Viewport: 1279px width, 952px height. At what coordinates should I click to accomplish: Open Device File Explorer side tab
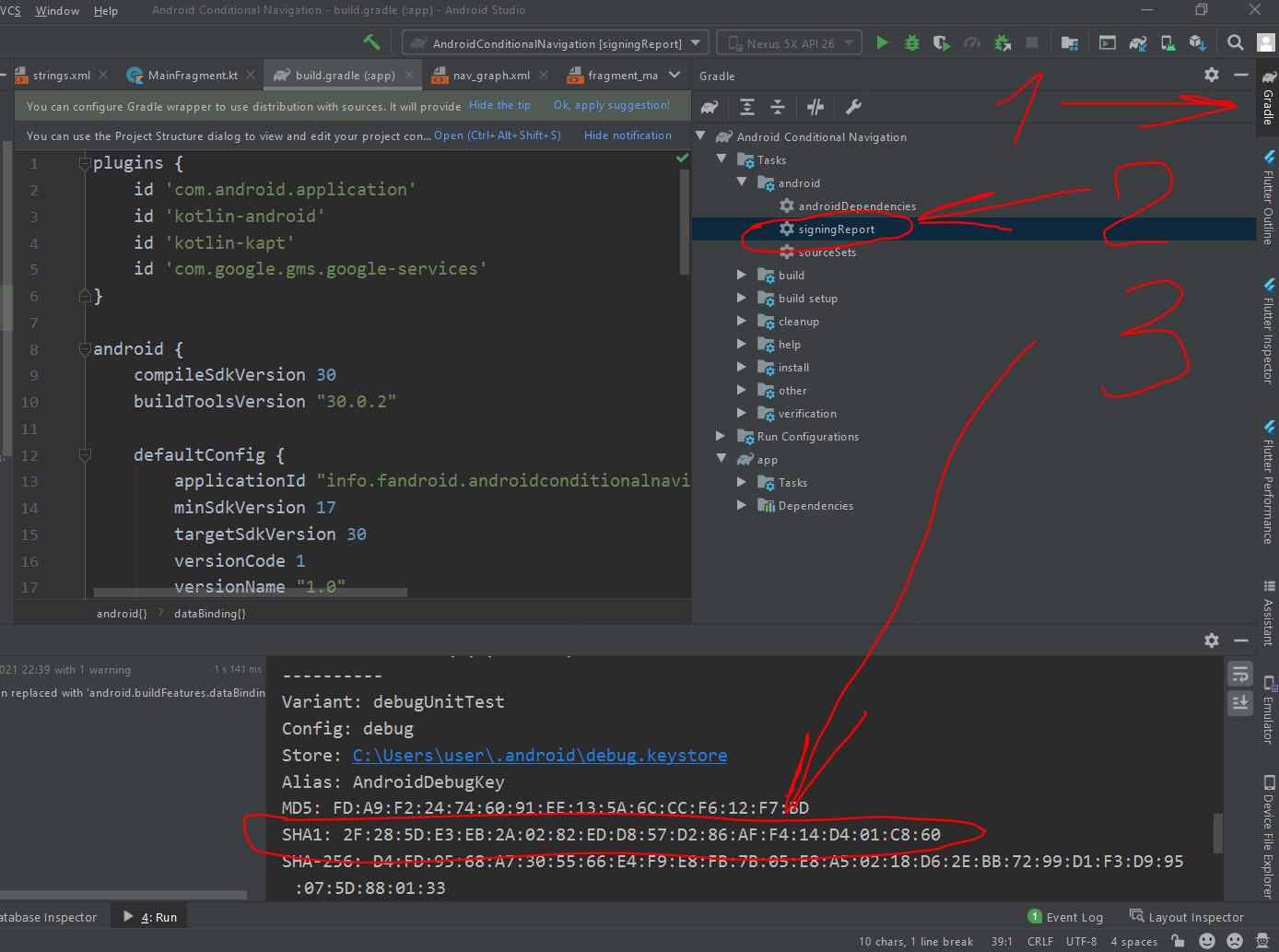click(1268, 837)
